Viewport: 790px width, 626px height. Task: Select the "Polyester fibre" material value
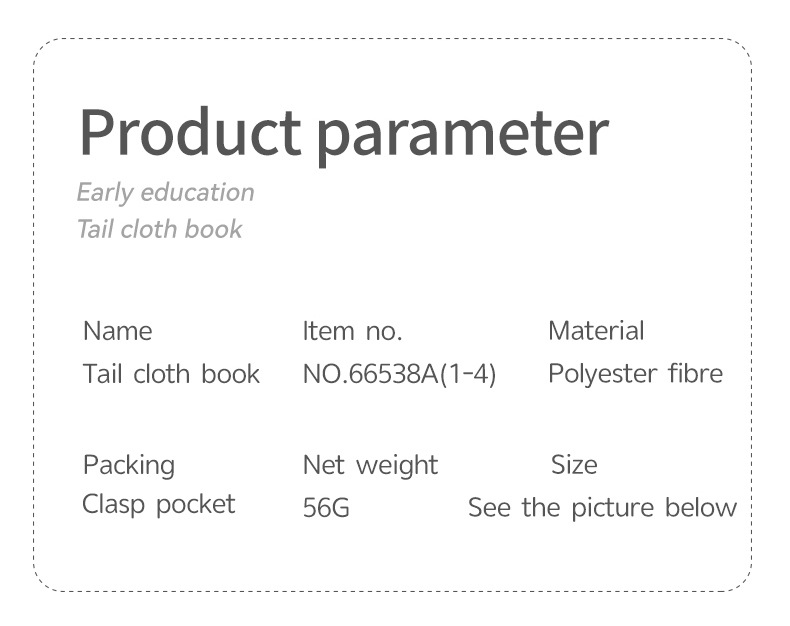click(x=635, y=375)
